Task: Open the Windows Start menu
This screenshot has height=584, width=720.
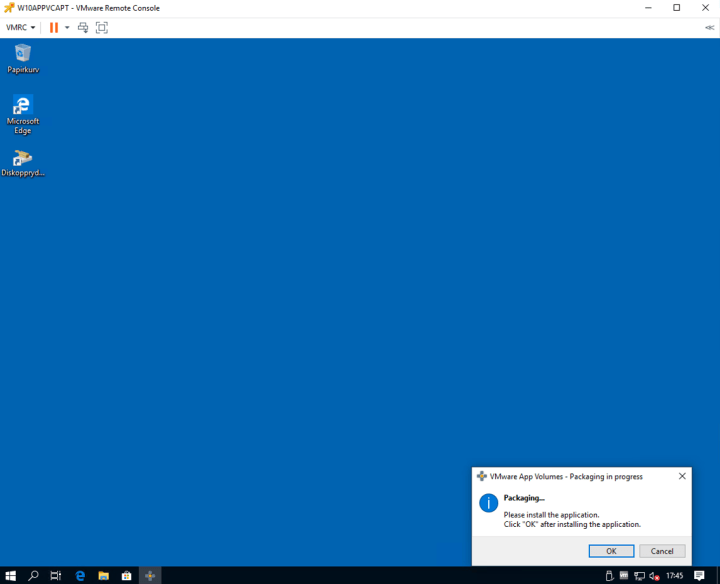Action: click(11, 576)
